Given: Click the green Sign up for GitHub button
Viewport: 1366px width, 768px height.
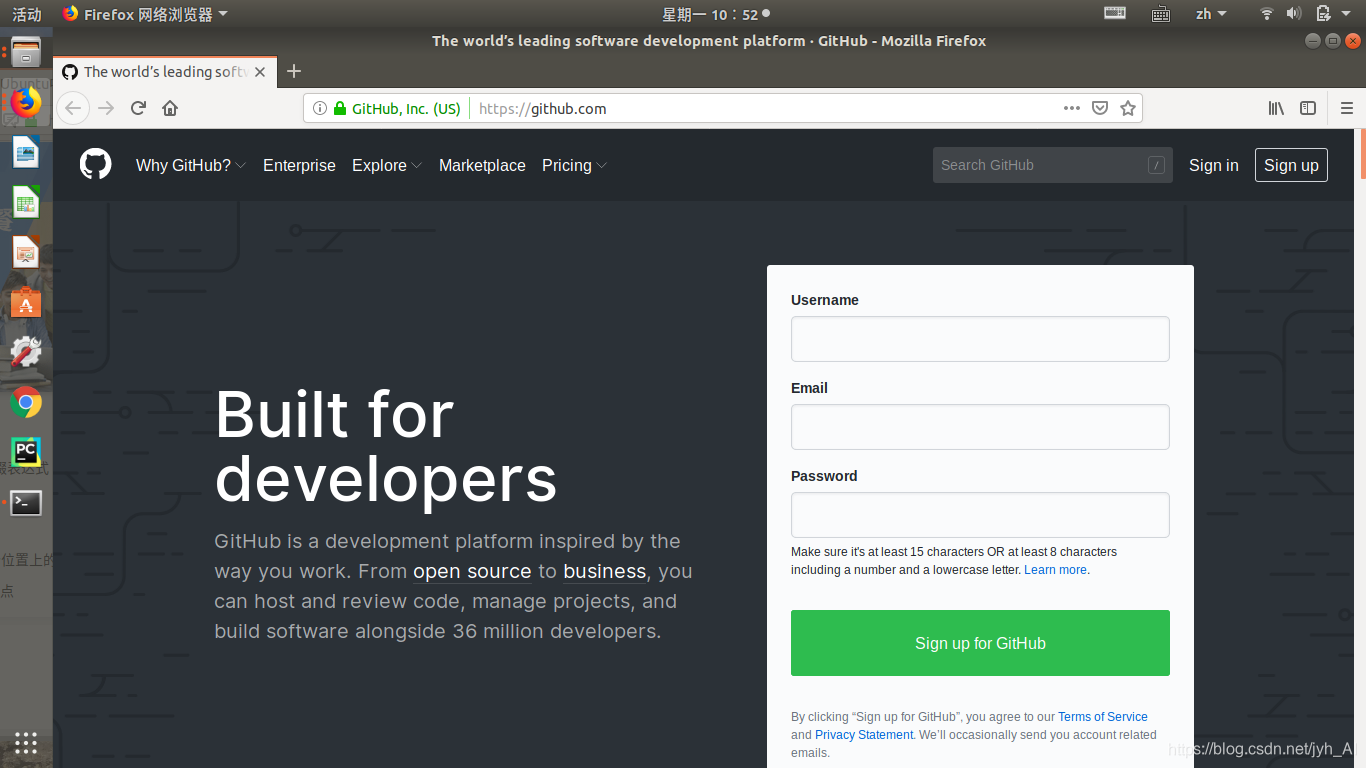Looking at the screenshot, I should tap(980, 643).
